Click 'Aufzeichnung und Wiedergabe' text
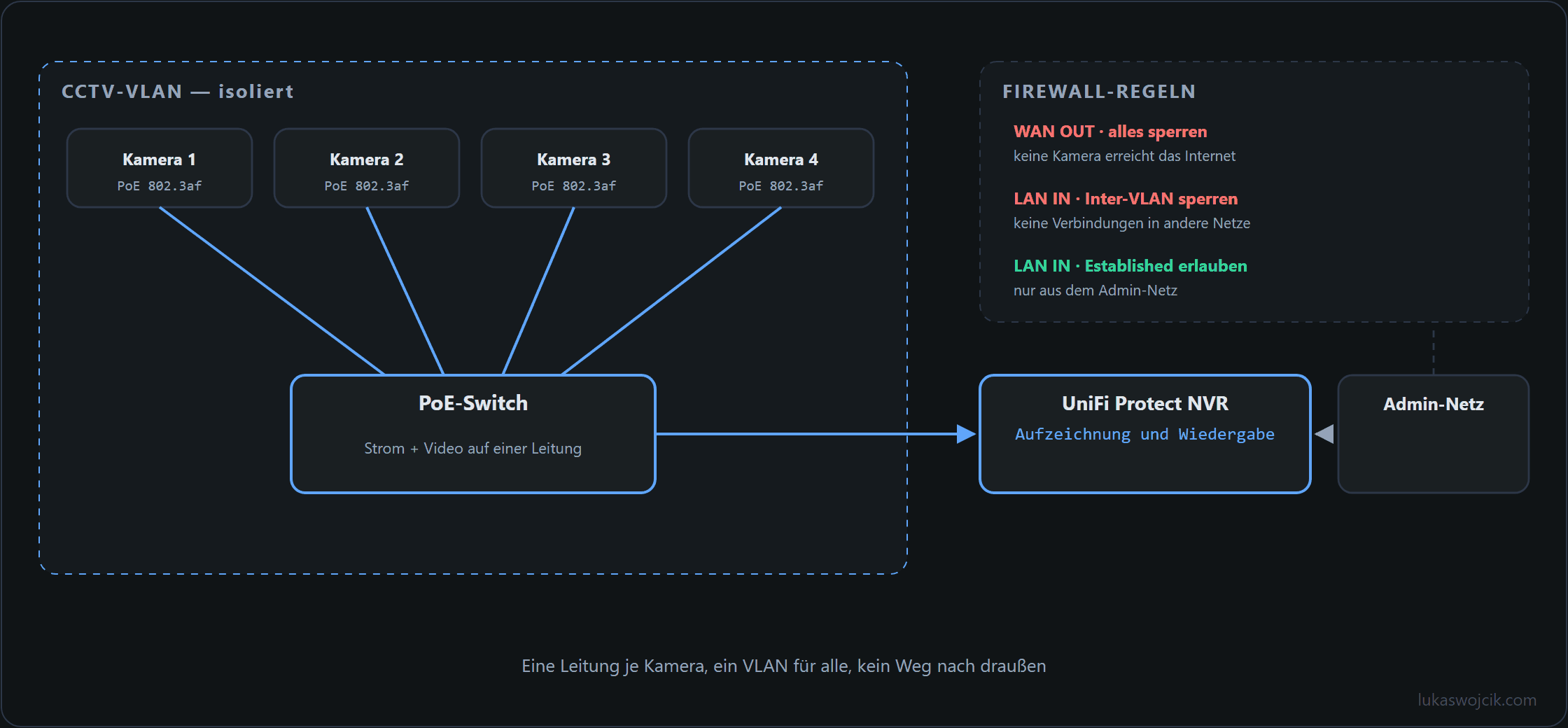The image size is (1568, 728). [x=1145, y=435]
